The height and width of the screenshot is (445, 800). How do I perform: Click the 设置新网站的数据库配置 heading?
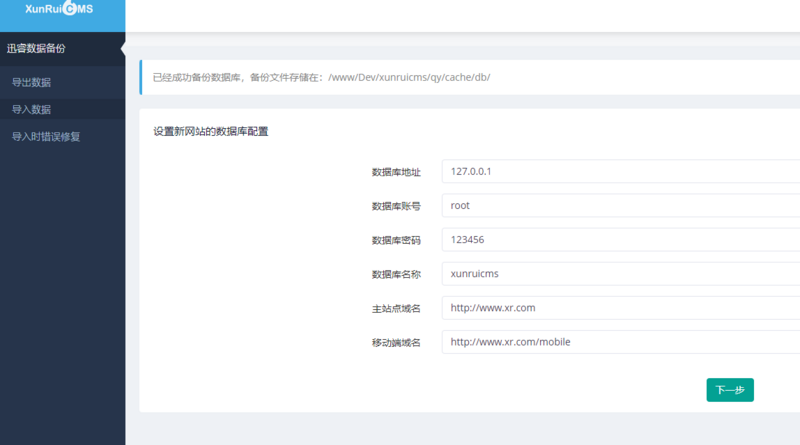tap(210, 131)
